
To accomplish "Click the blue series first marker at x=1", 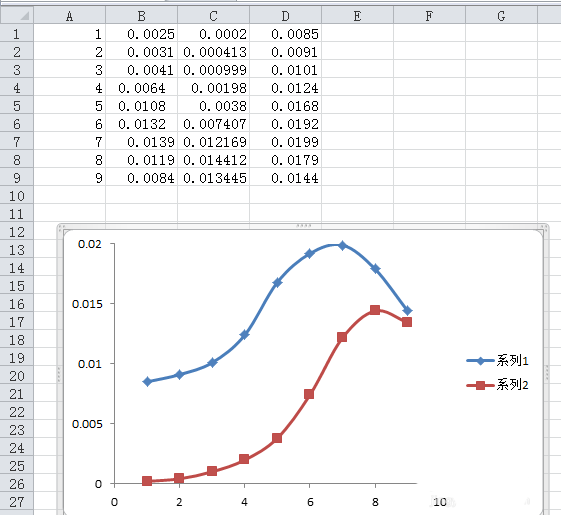I will (147, 381).
